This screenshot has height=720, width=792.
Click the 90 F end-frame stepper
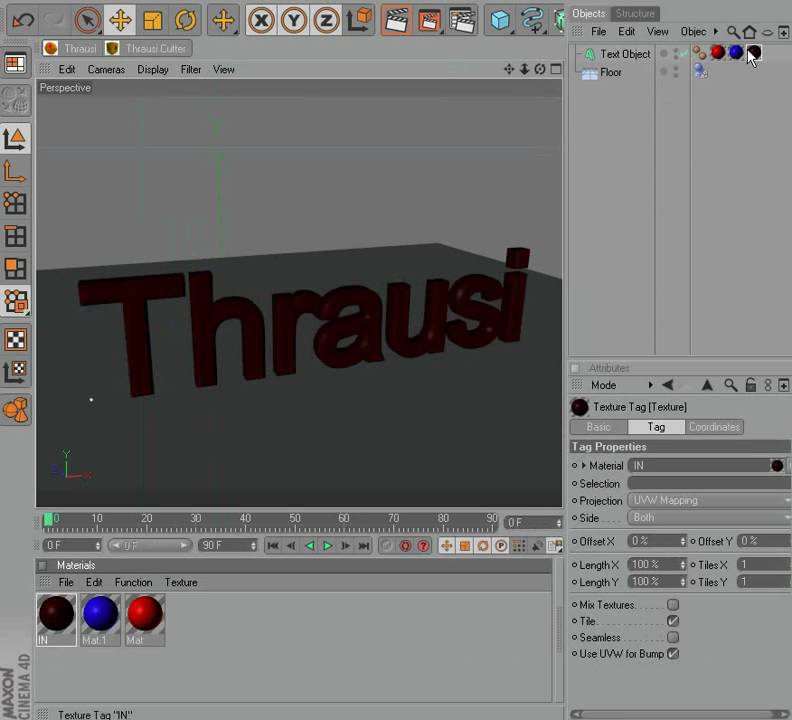tap(253, 546)
